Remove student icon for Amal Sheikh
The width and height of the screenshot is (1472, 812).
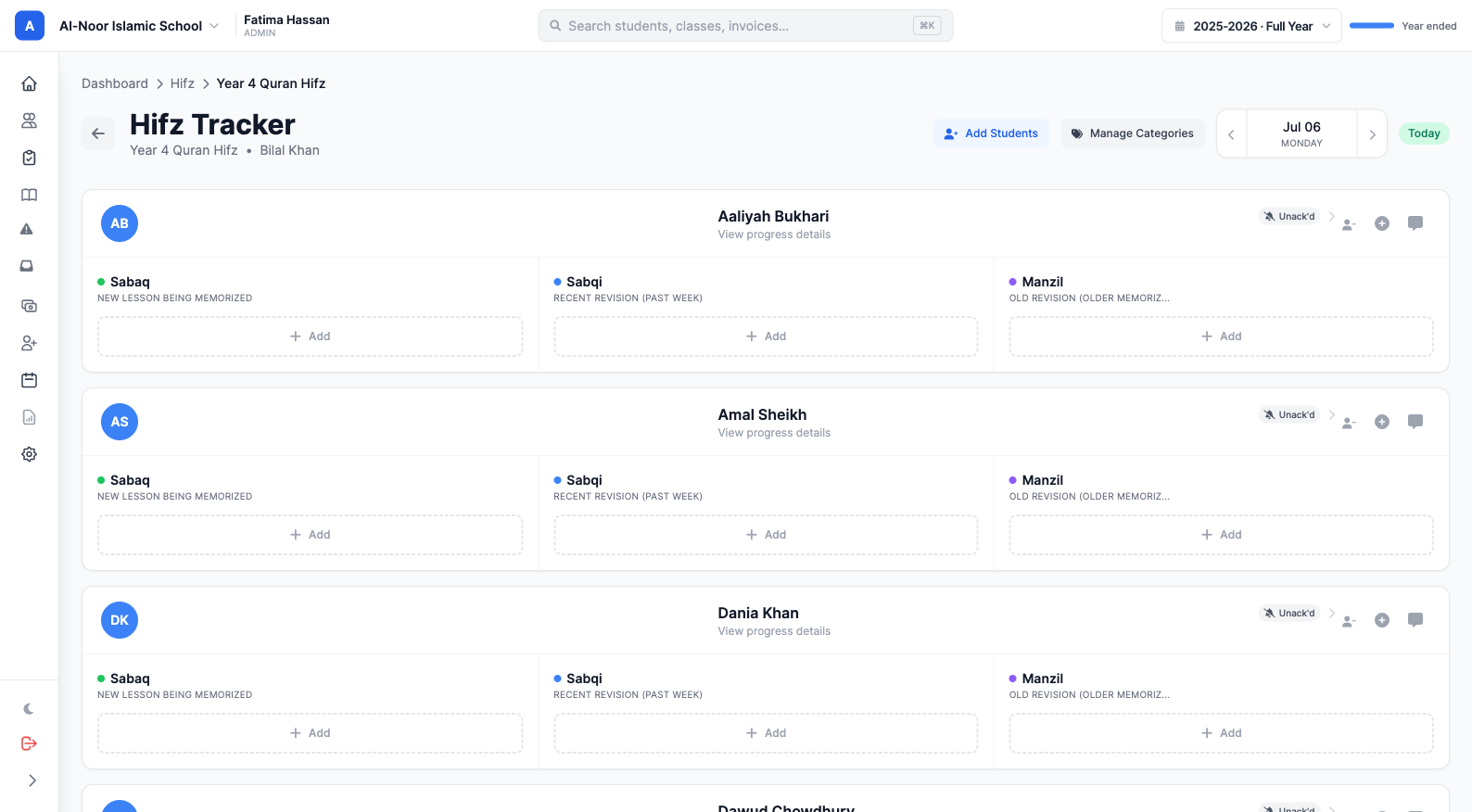pos(1349,422)
